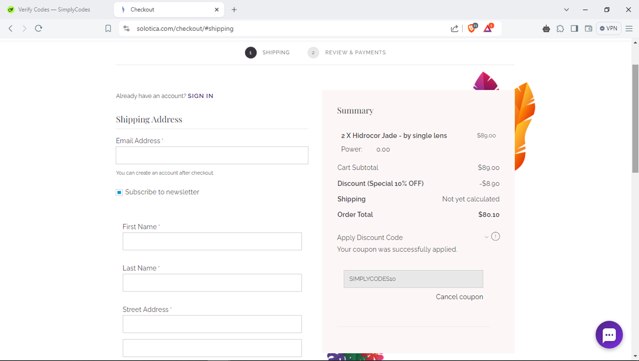Focus the first Street Address line

pyautogui.click(x=212, y=324)
